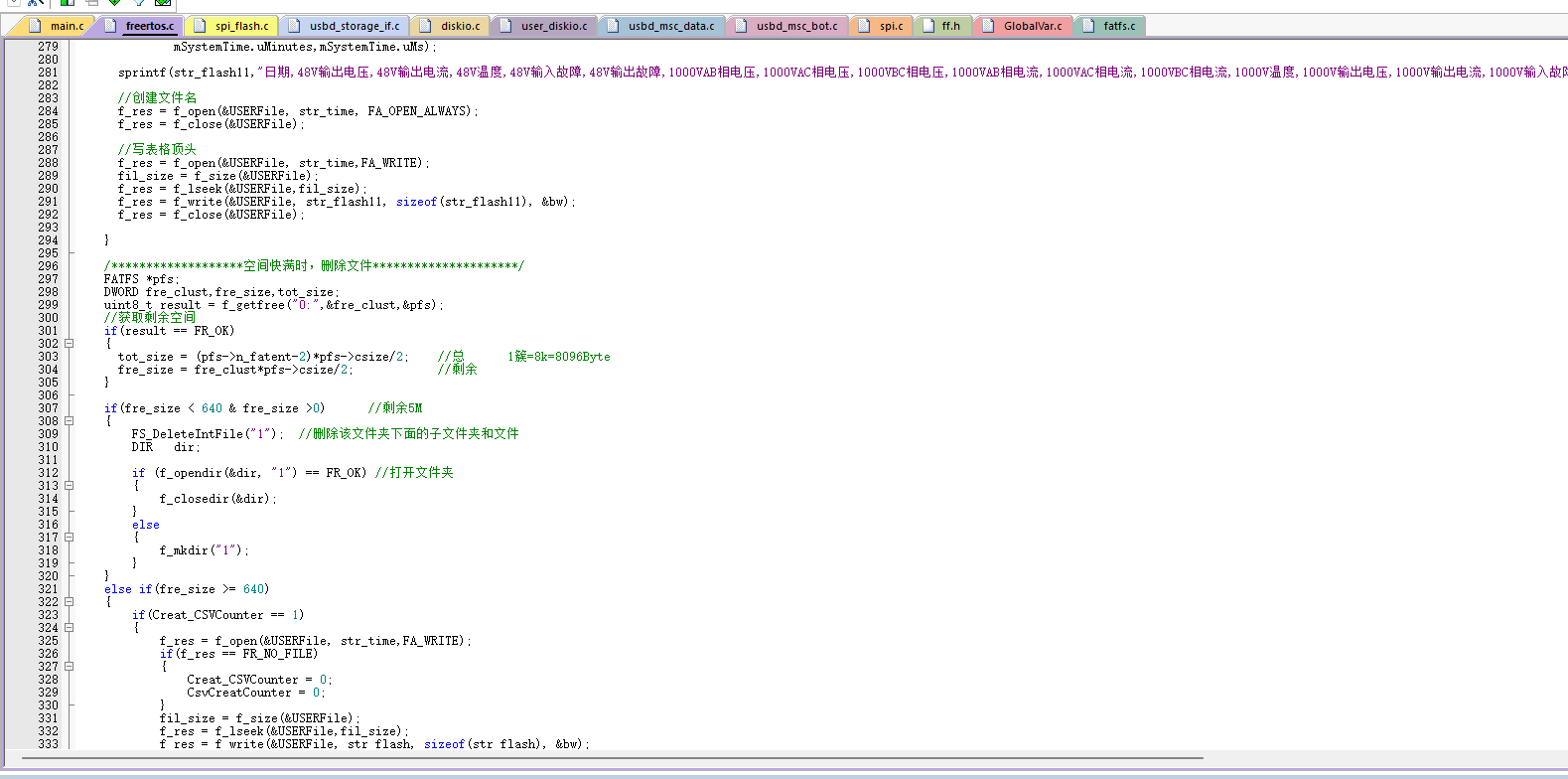Click the 'FATFS *pfs;' declaration line
The width and height of the screenshot is (1568, 779).
coord(142,279)
